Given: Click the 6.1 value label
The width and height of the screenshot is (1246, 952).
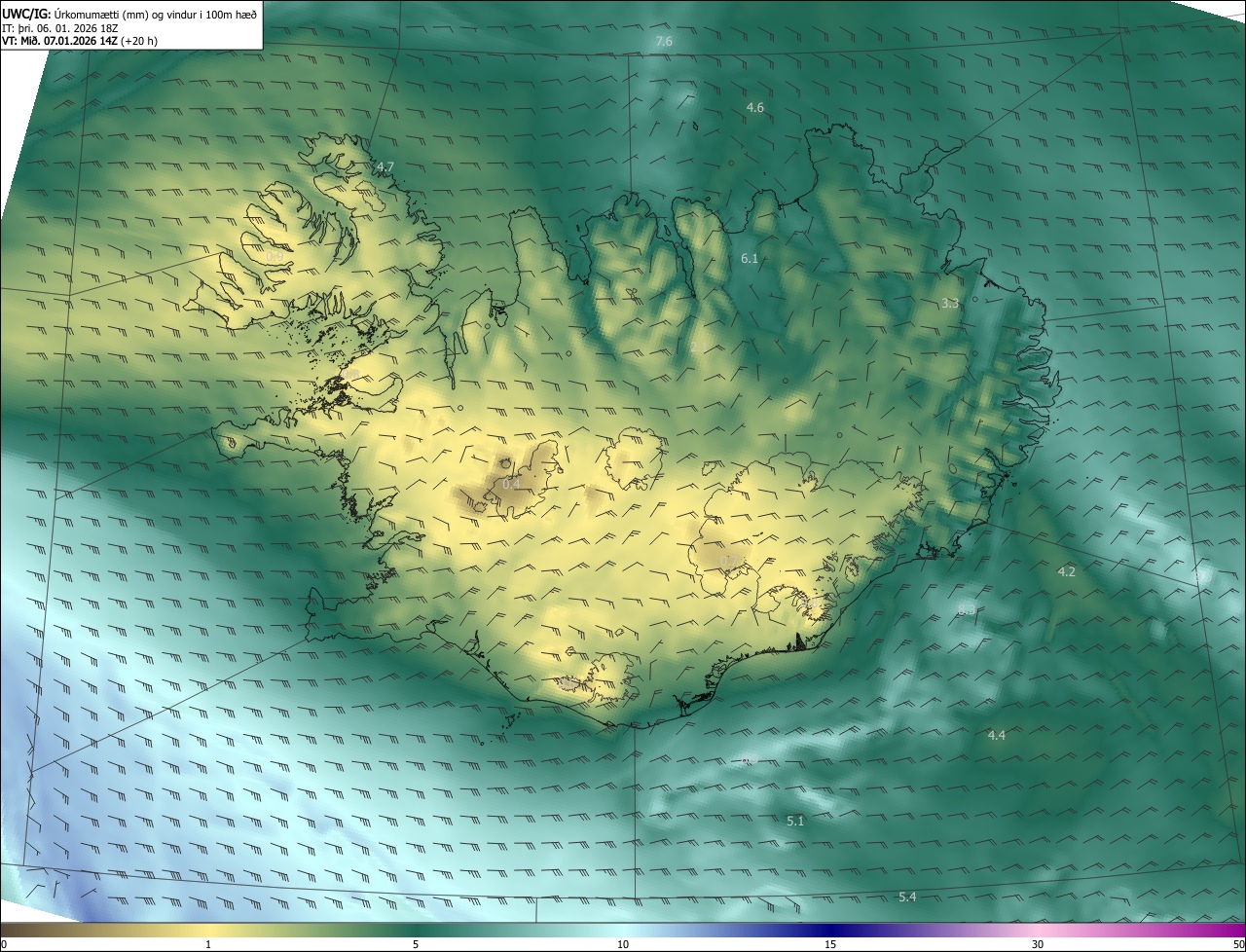Looking at the screenshot, I should (750, 258).
